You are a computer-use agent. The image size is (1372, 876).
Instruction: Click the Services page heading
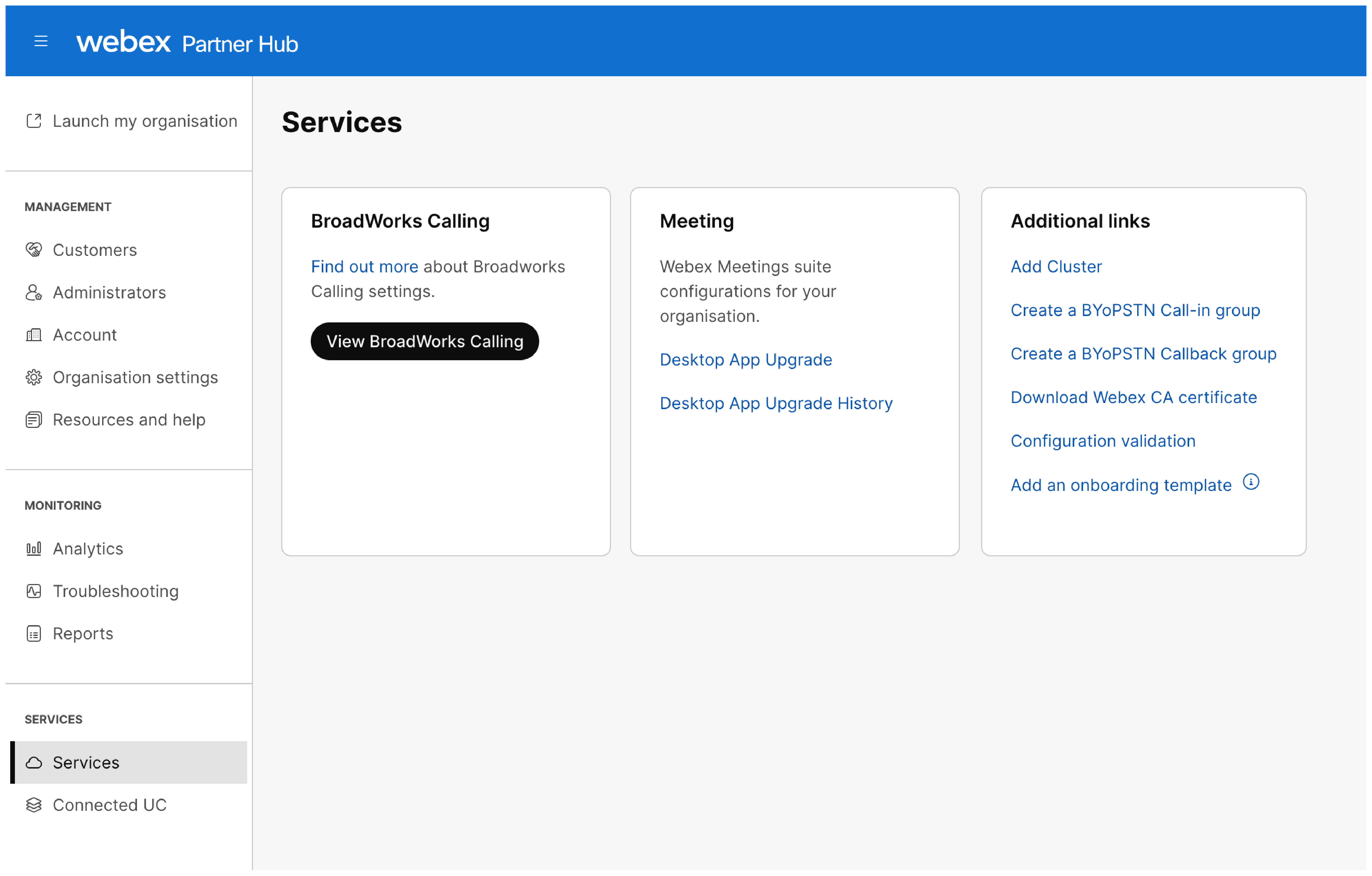tap(343, 123)
